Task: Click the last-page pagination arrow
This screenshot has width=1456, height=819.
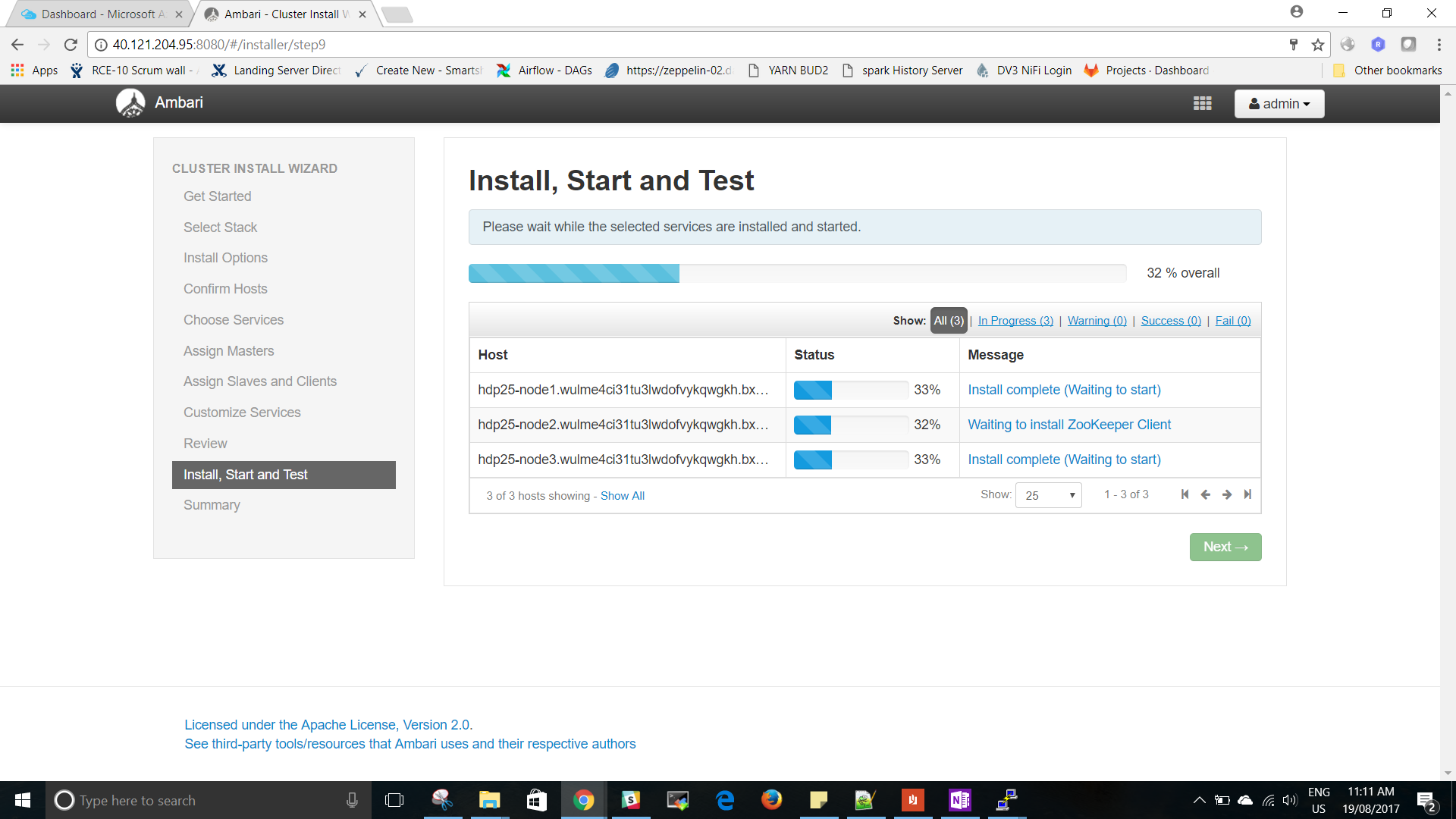Action: [x=1247, y=494]
